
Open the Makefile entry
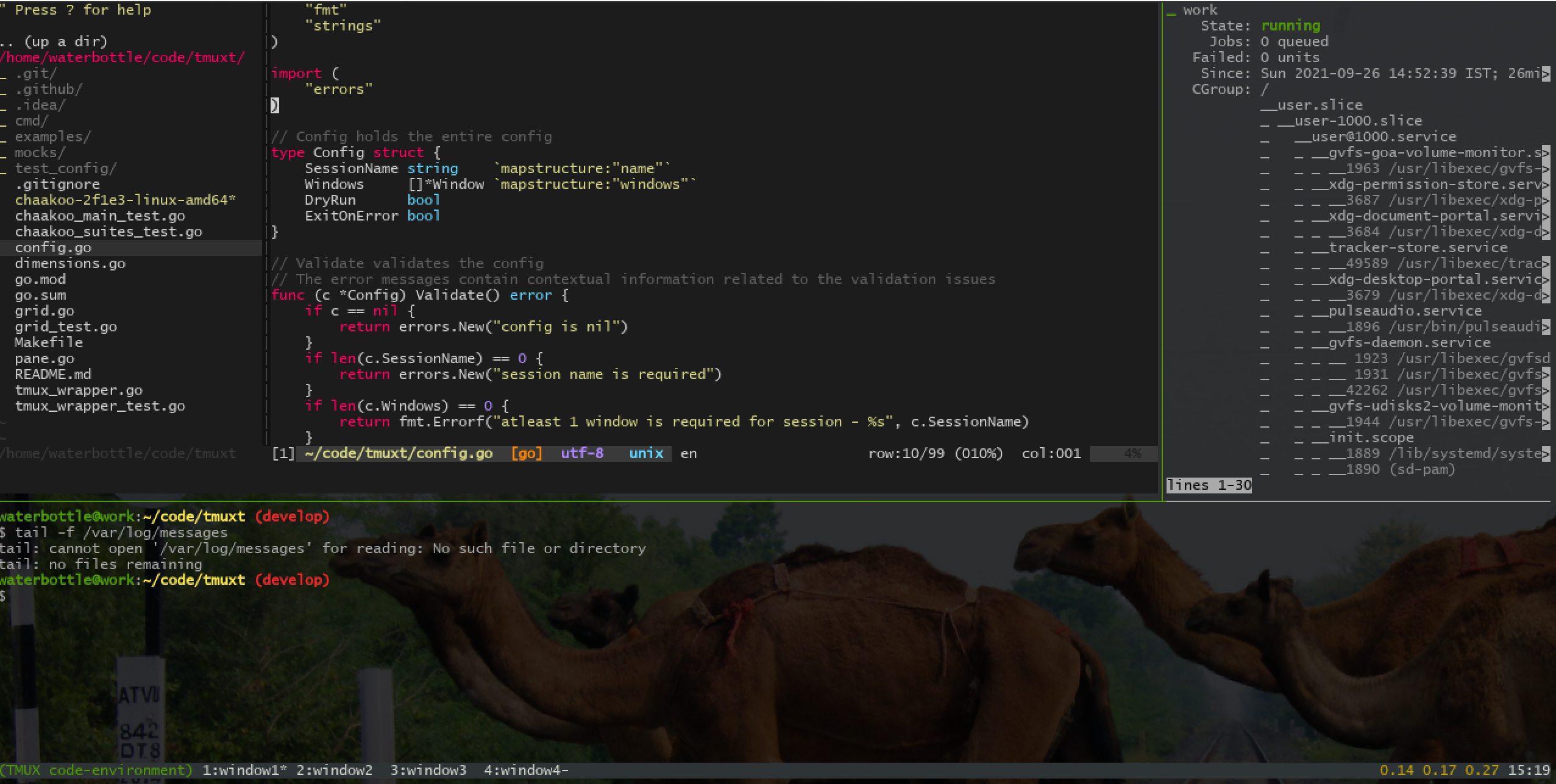pos(48,342)
